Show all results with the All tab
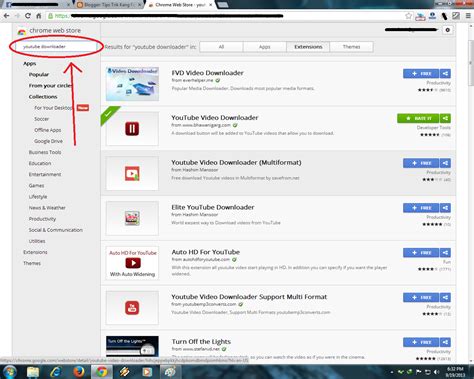474x379 pixels. click(221, 47)
